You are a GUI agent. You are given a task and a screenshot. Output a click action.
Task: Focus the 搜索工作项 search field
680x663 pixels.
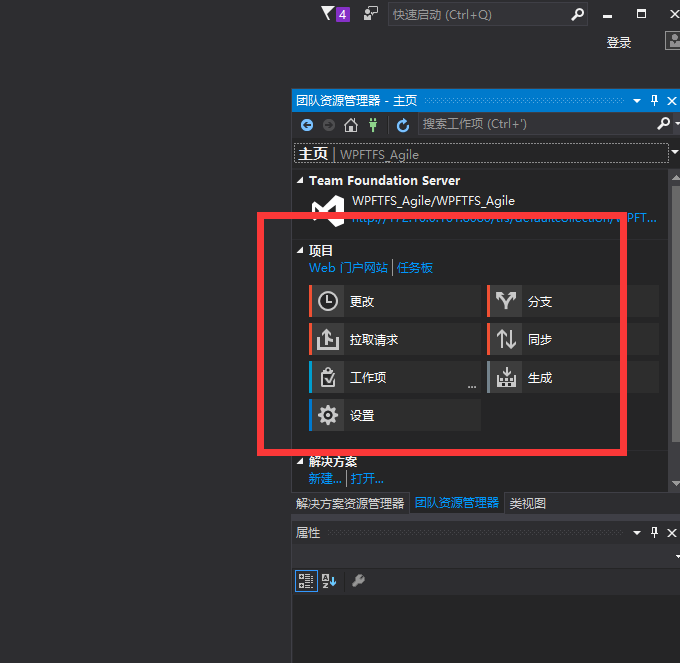[x=536, y=124]
